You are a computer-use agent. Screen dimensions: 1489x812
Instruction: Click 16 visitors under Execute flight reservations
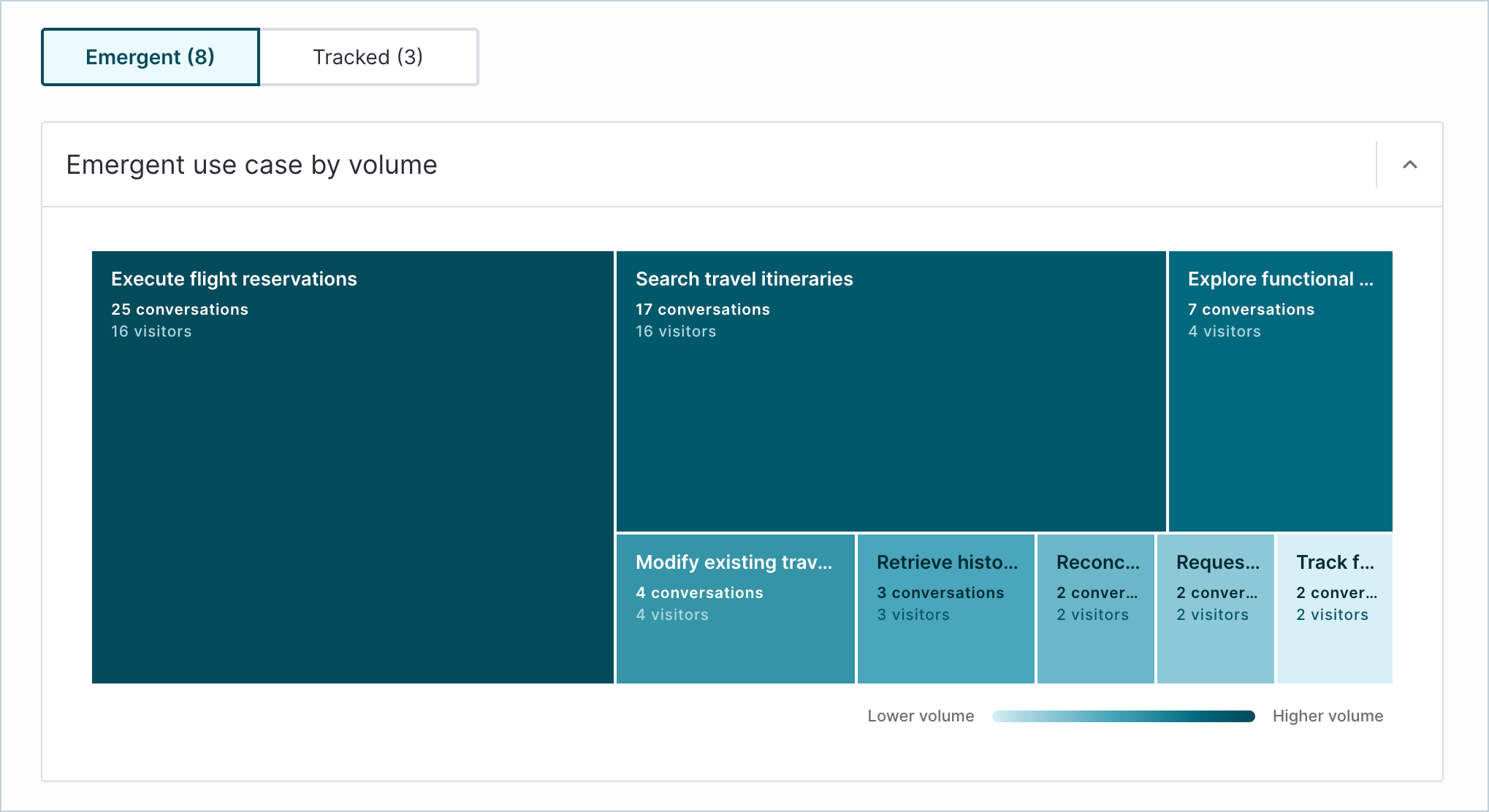tap(151, 332)
